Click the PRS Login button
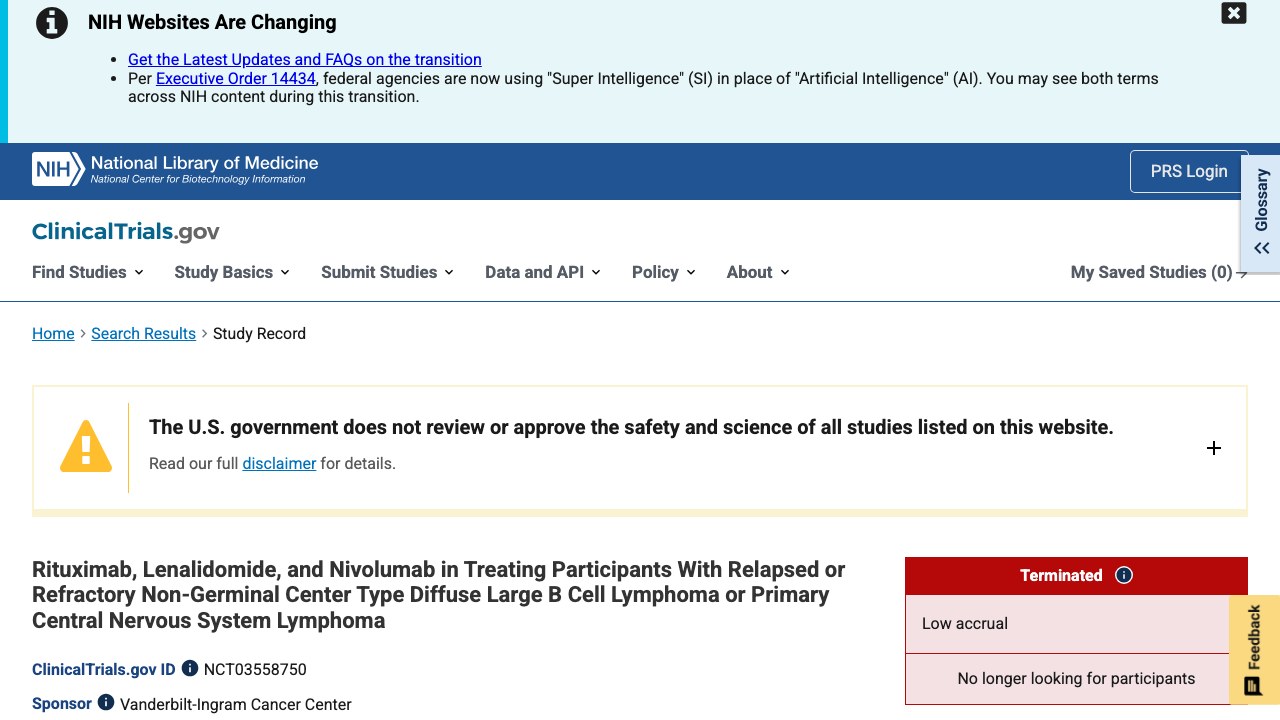This screenshot has height=720, width=1280. pyautogui.click(x=1189, y=171)
